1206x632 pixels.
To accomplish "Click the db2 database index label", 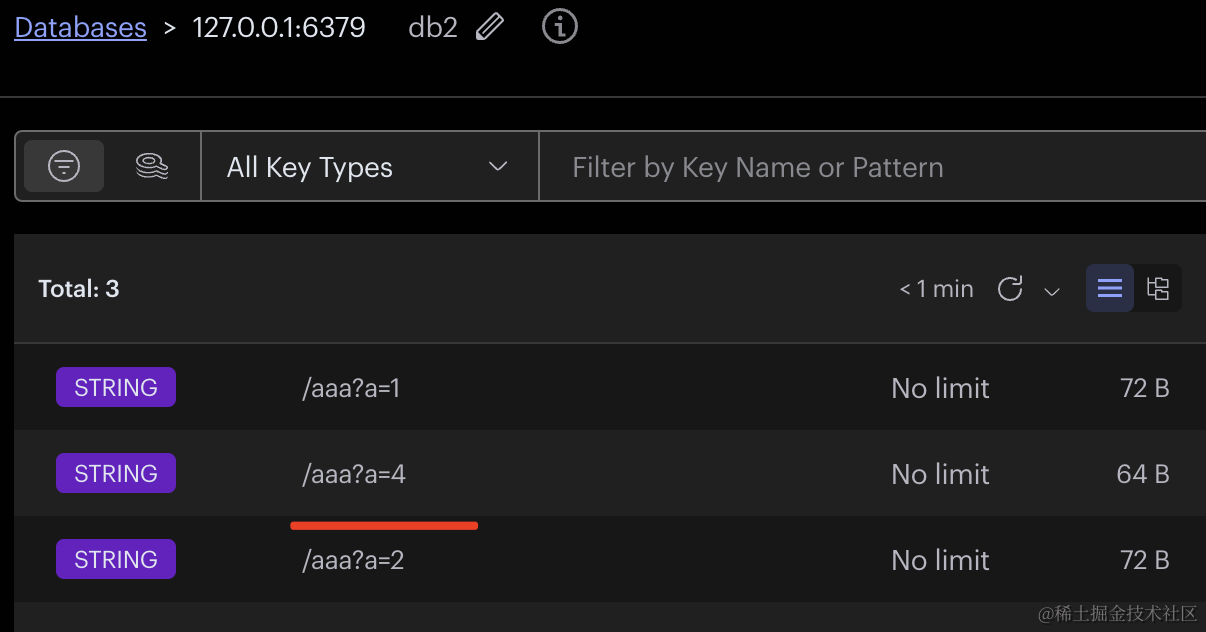I will click(x=433, y=27).
